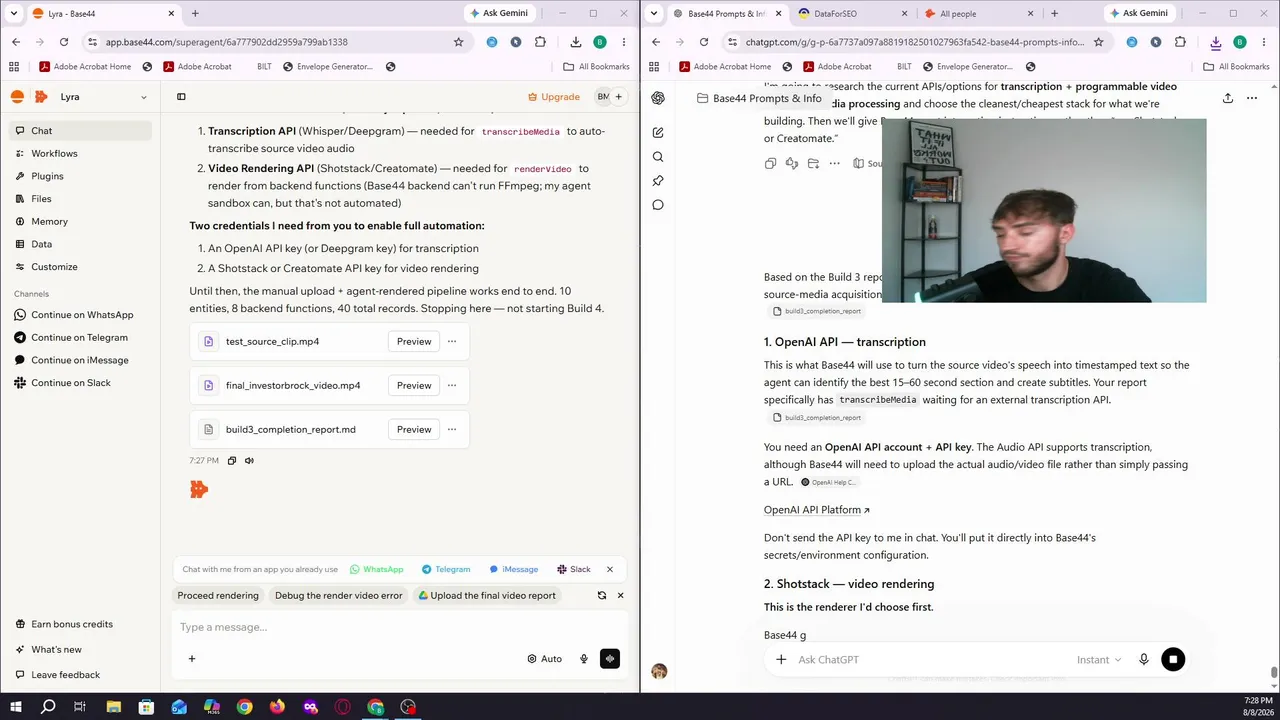This screenshot has width=1280, height=720.
Task: Open the Auto model selector
Action: point(545,659)
